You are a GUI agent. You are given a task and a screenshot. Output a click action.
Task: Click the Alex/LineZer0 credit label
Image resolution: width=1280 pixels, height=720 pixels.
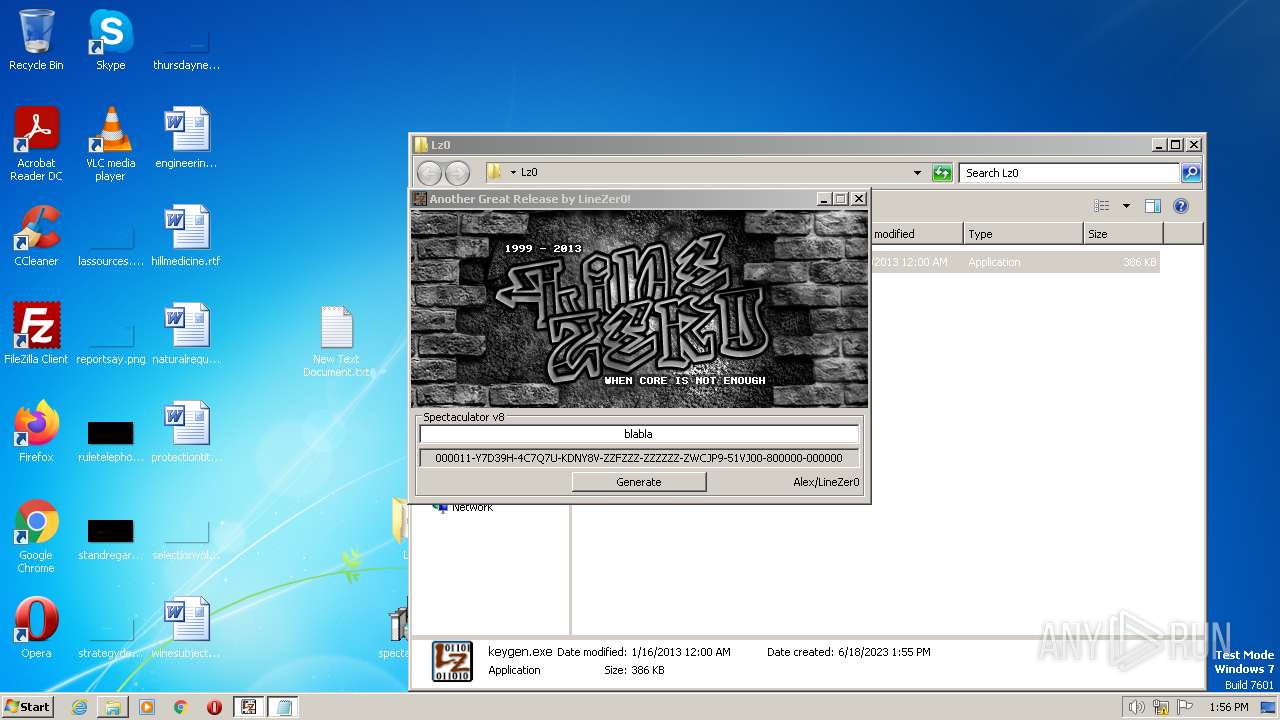click(826, 482)
